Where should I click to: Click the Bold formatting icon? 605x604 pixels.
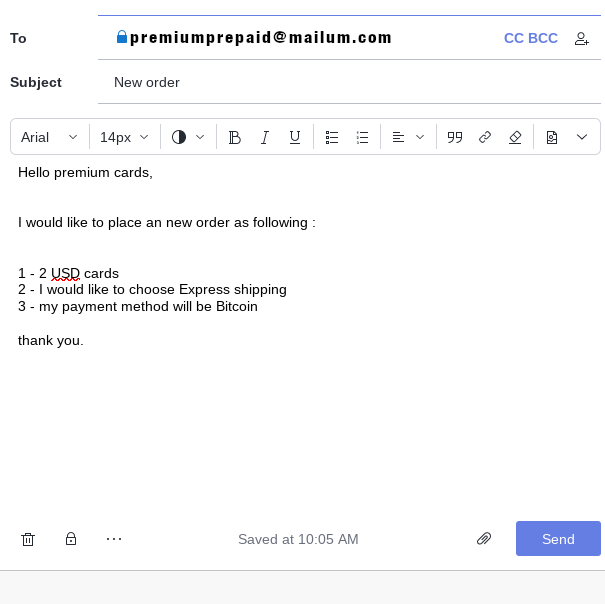coord(235,137)
